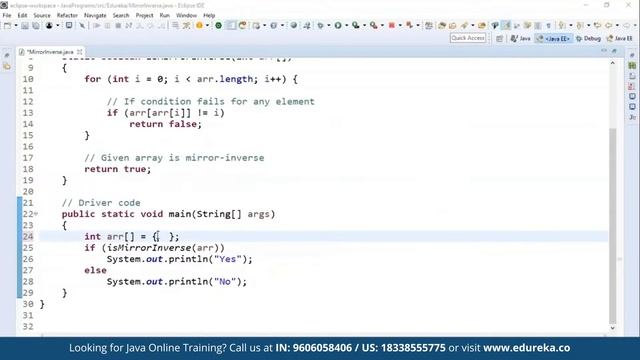Open the Edit menu
Image resolution: width=640 pixels, height=360 pixels.
point(22,16)
